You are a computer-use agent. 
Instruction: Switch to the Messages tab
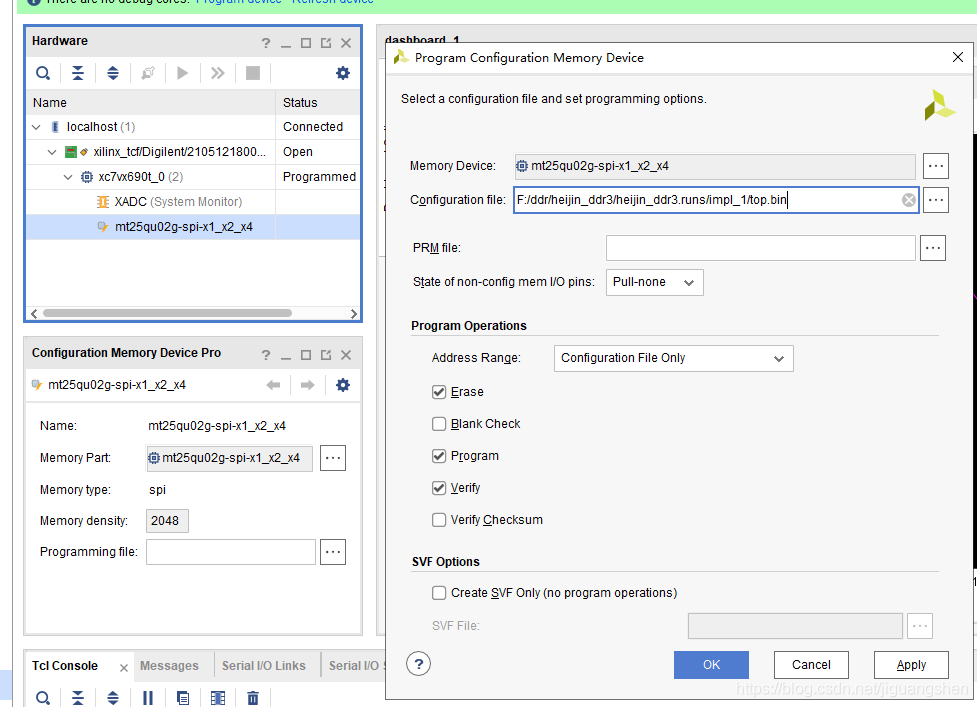coord(169,666)
